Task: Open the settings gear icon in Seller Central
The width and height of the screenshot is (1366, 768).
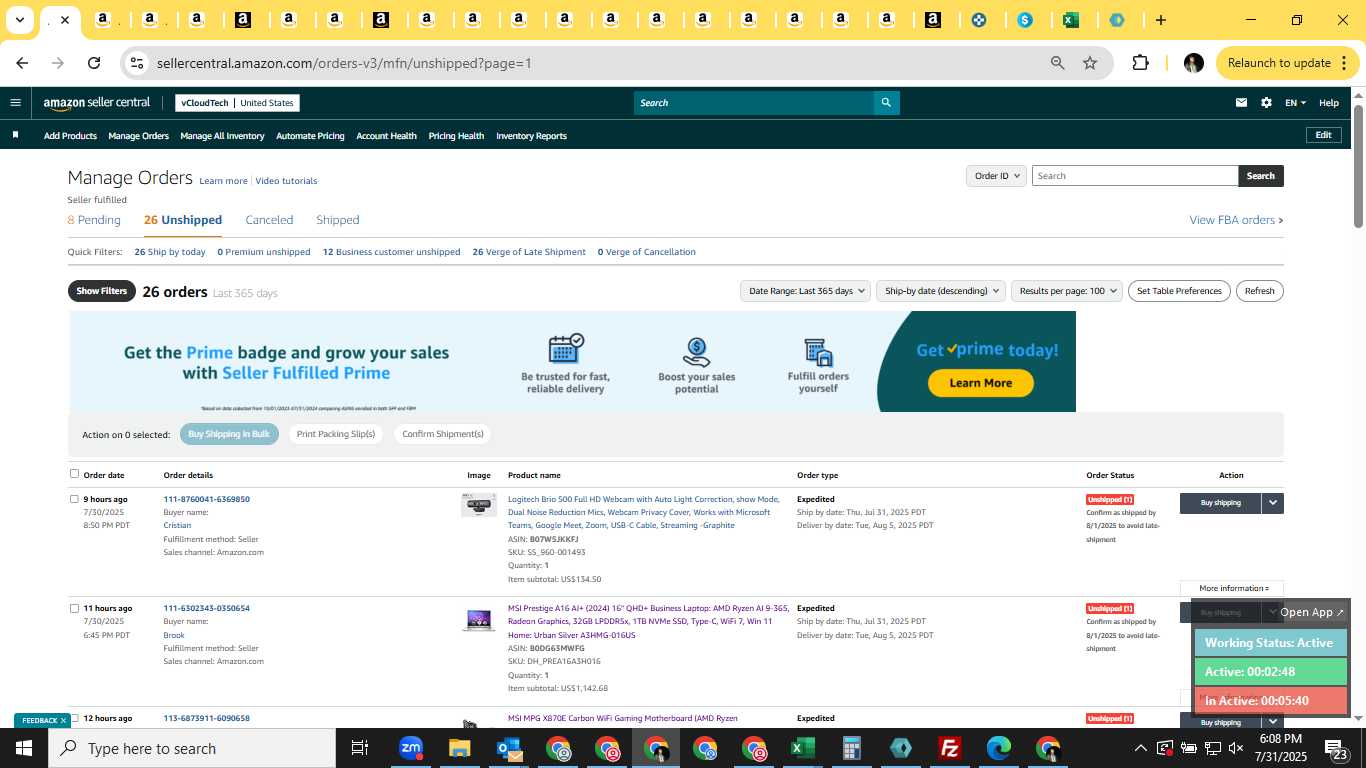Action: click(1266, 102)
